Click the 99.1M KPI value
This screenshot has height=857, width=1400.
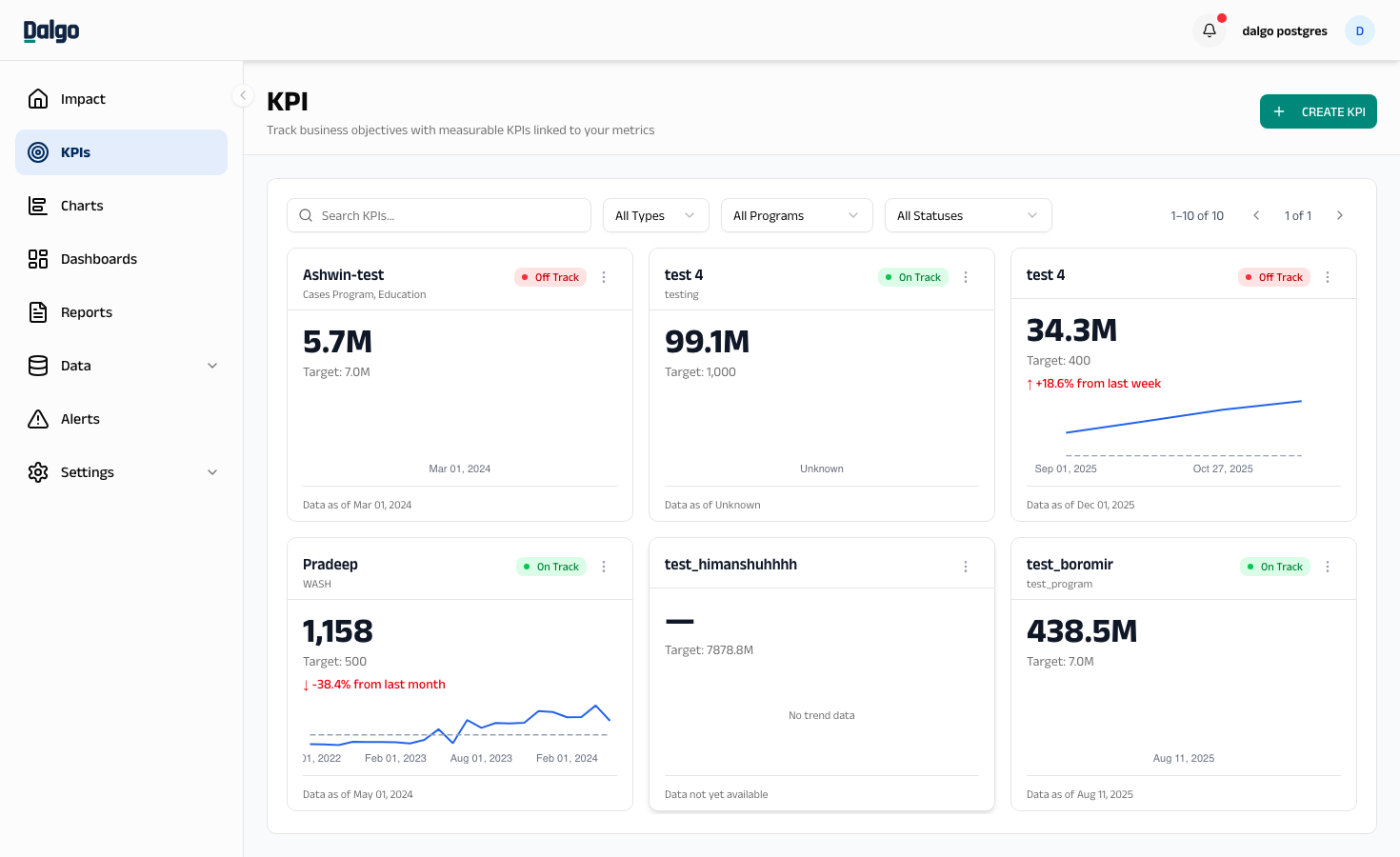click(x=707, y=342)
